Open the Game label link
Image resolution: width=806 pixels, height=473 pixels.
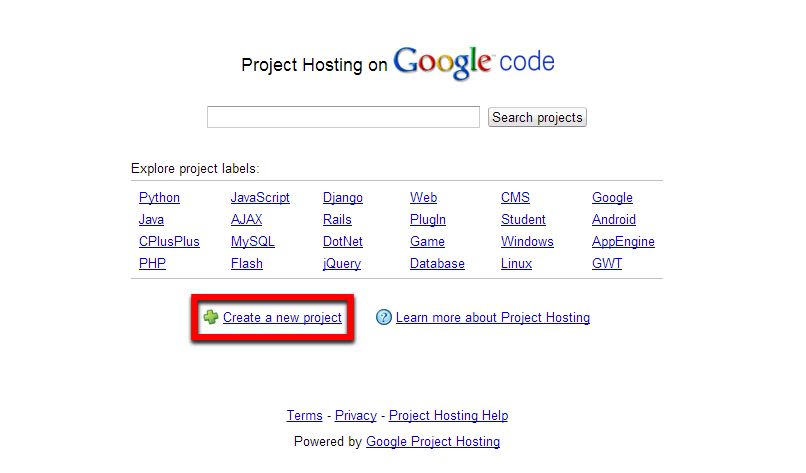427,242
